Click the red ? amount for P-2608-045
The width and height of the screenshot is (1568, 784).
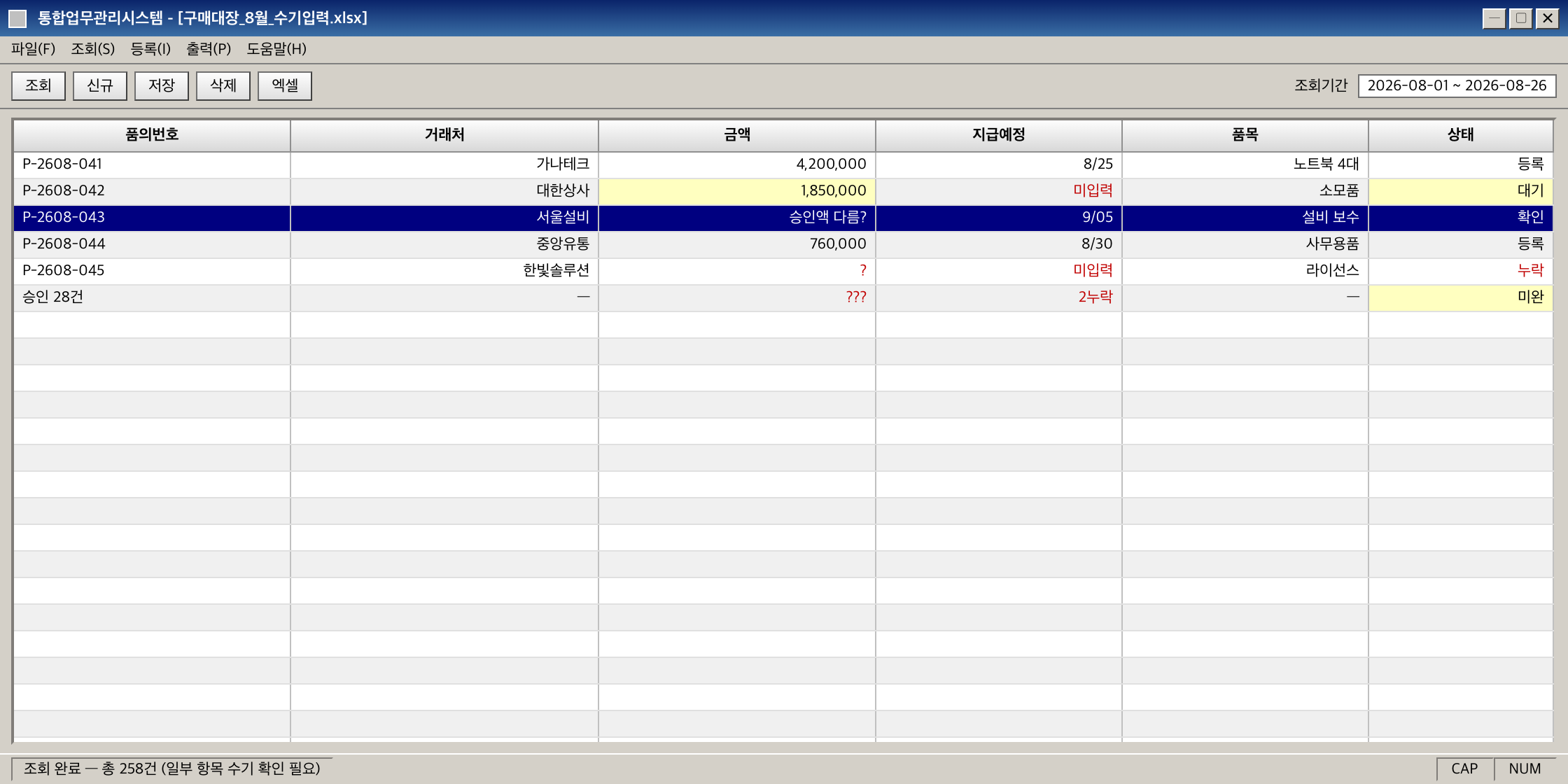tap(737, 271)
